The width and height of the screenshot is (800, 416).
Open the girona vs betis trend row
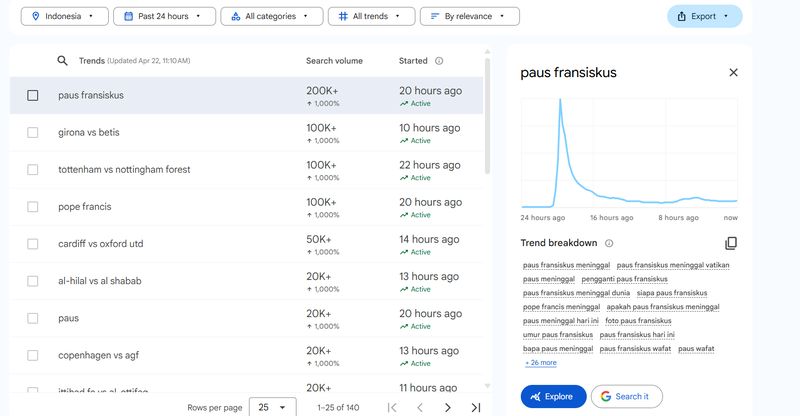coord(246,133)
